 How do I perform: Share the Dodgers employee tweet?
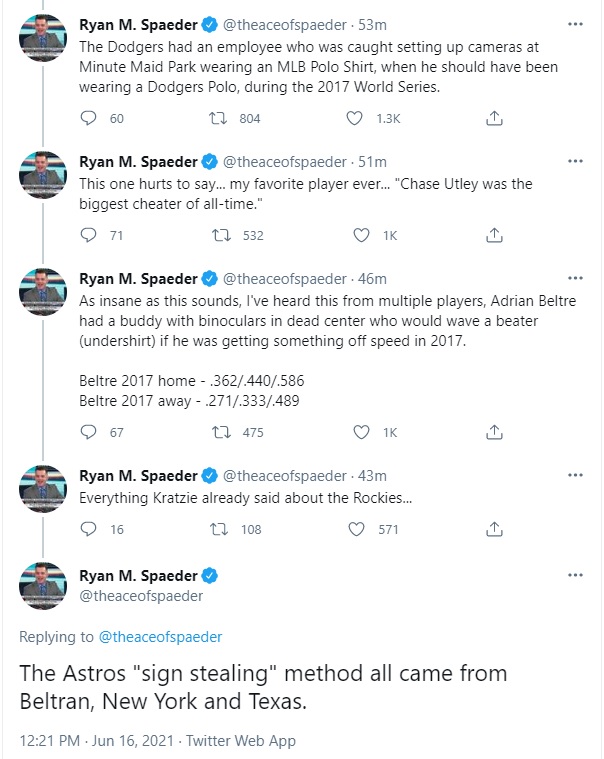coord(493,119)
